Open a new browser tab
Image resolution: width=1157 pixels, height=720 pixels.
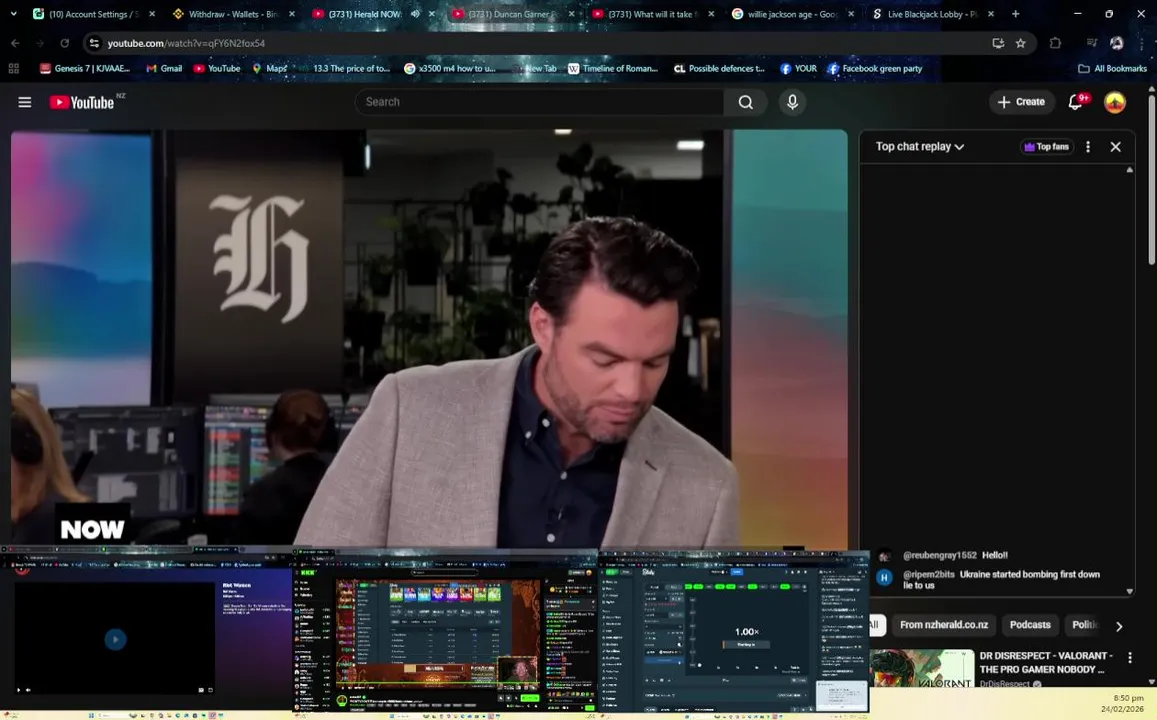[1015, 13]
